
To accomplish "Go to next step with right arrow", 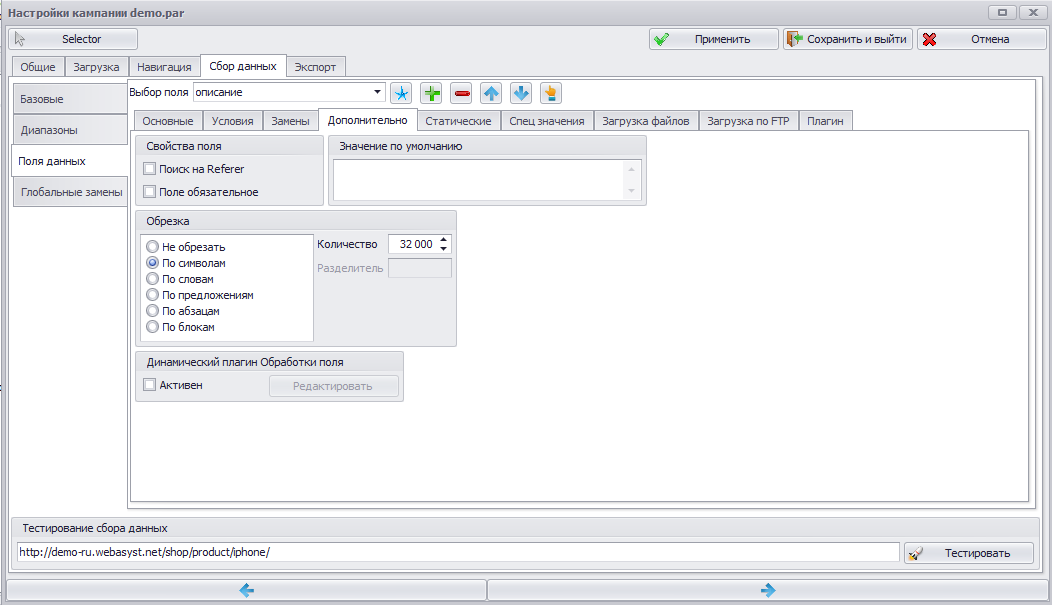I will tap(768, 590).
